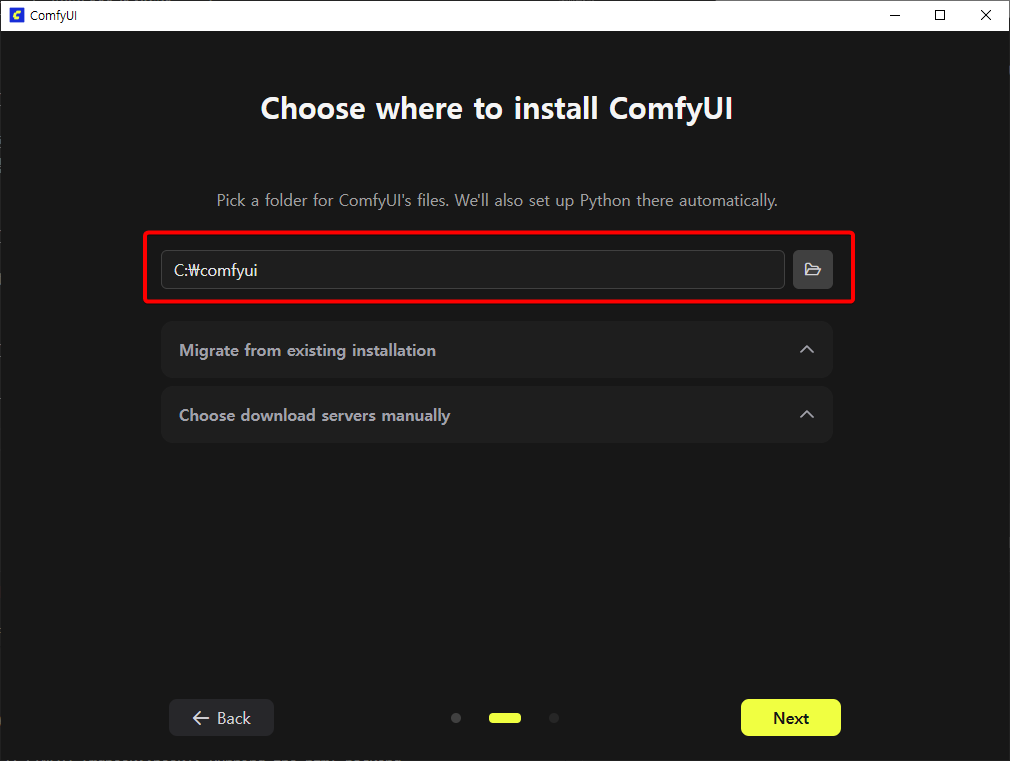The height and width of the screenshot is (761, 1010).
Task: Go Back to the previous step
Action: click(221, 718)
